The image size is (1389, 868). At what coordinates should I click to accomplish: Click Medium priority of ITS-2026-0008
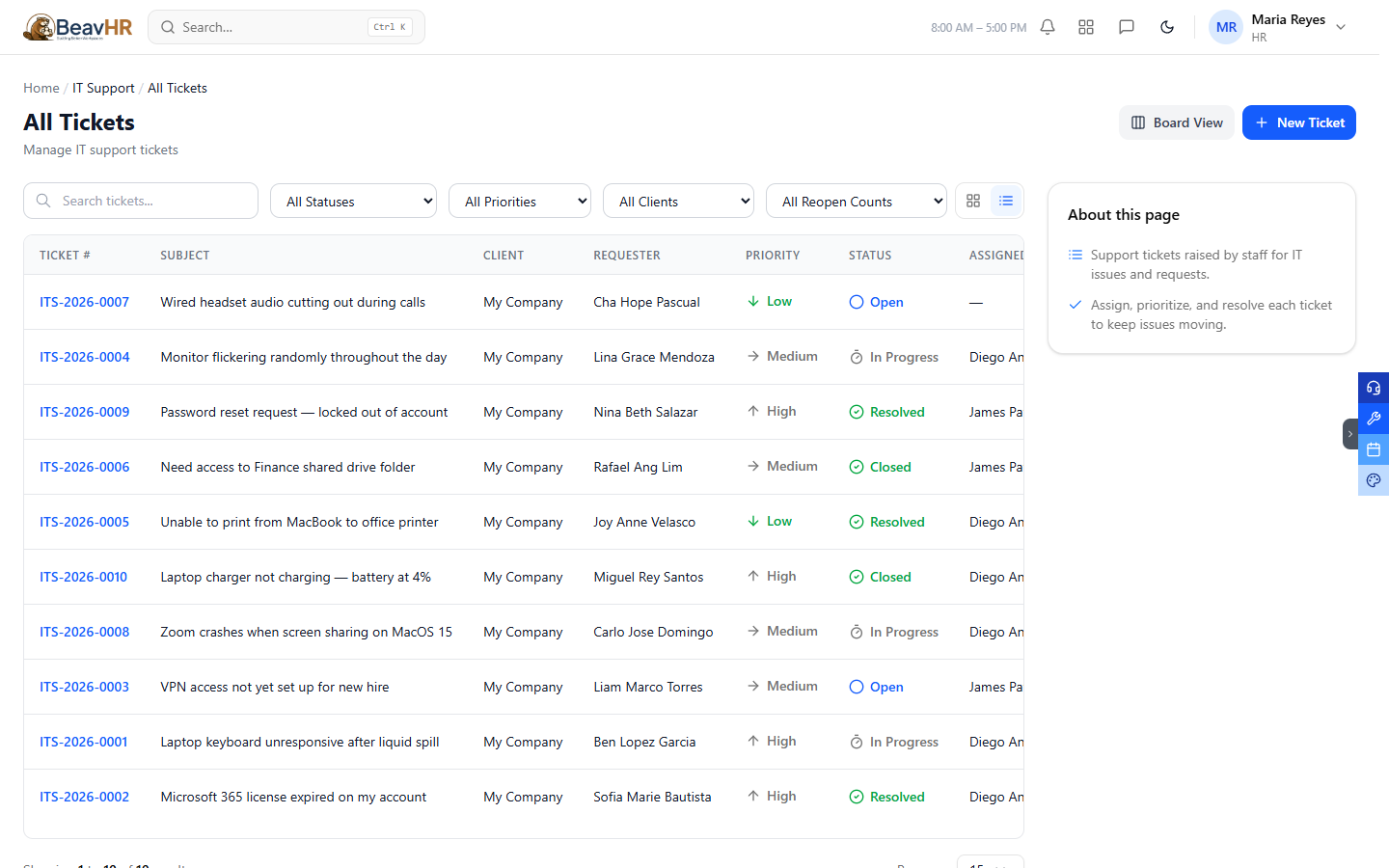coord(782,631)
